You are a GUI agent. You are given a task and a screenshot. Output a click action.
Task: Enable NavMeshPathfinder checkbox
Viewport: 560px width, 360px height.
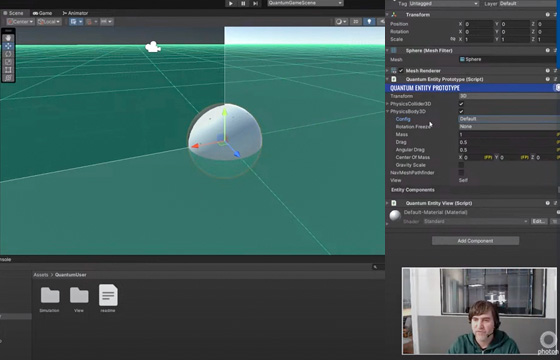(461, 173)
